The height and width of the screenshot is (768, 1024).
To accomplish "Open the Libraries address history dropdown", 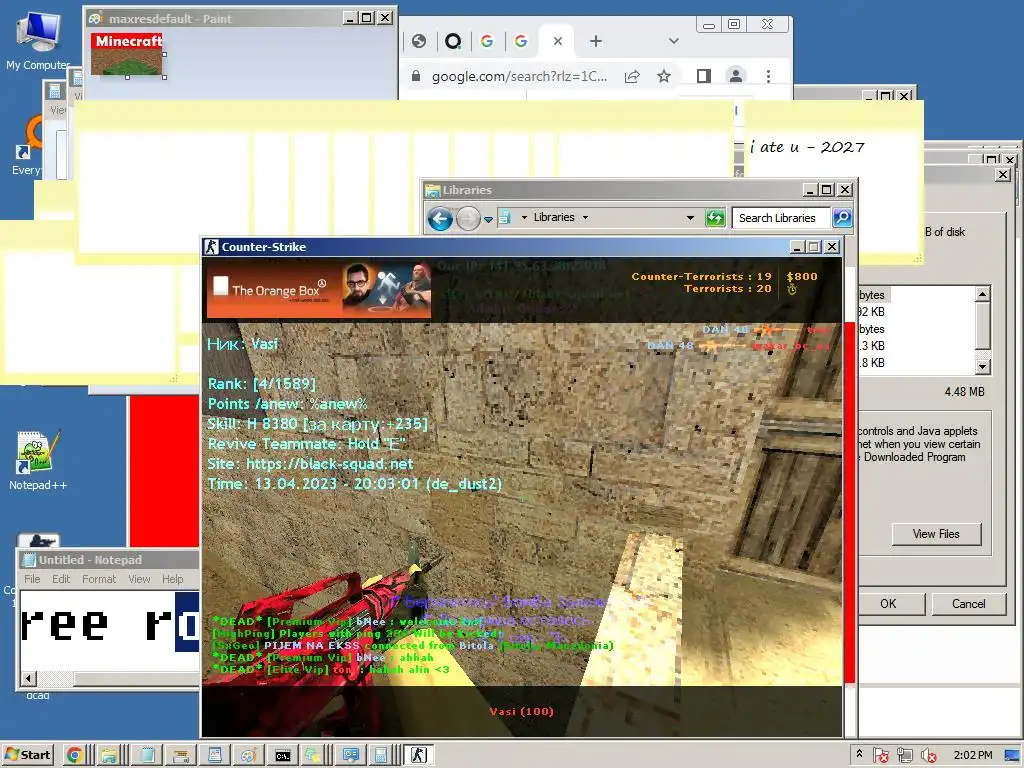I will pos(690,217).
